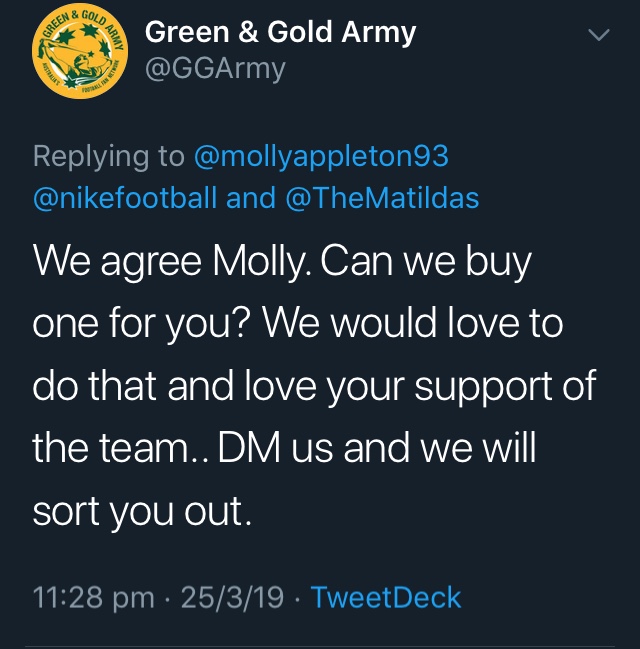Go to the @TheMatildas mention
Image resolution: width=640 pixels, height=649 pixels.
(383, 198)
